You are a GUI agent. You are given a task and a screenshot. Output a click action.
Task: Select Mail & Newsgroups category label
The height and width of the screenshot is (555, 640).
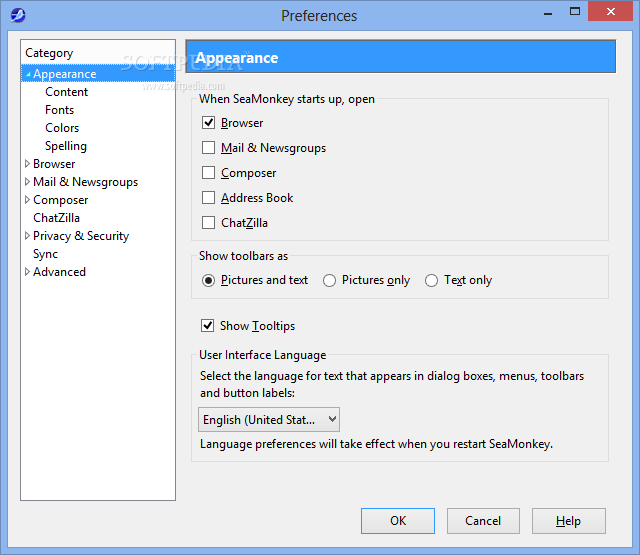pyautogui.click(x=85, y=182)
